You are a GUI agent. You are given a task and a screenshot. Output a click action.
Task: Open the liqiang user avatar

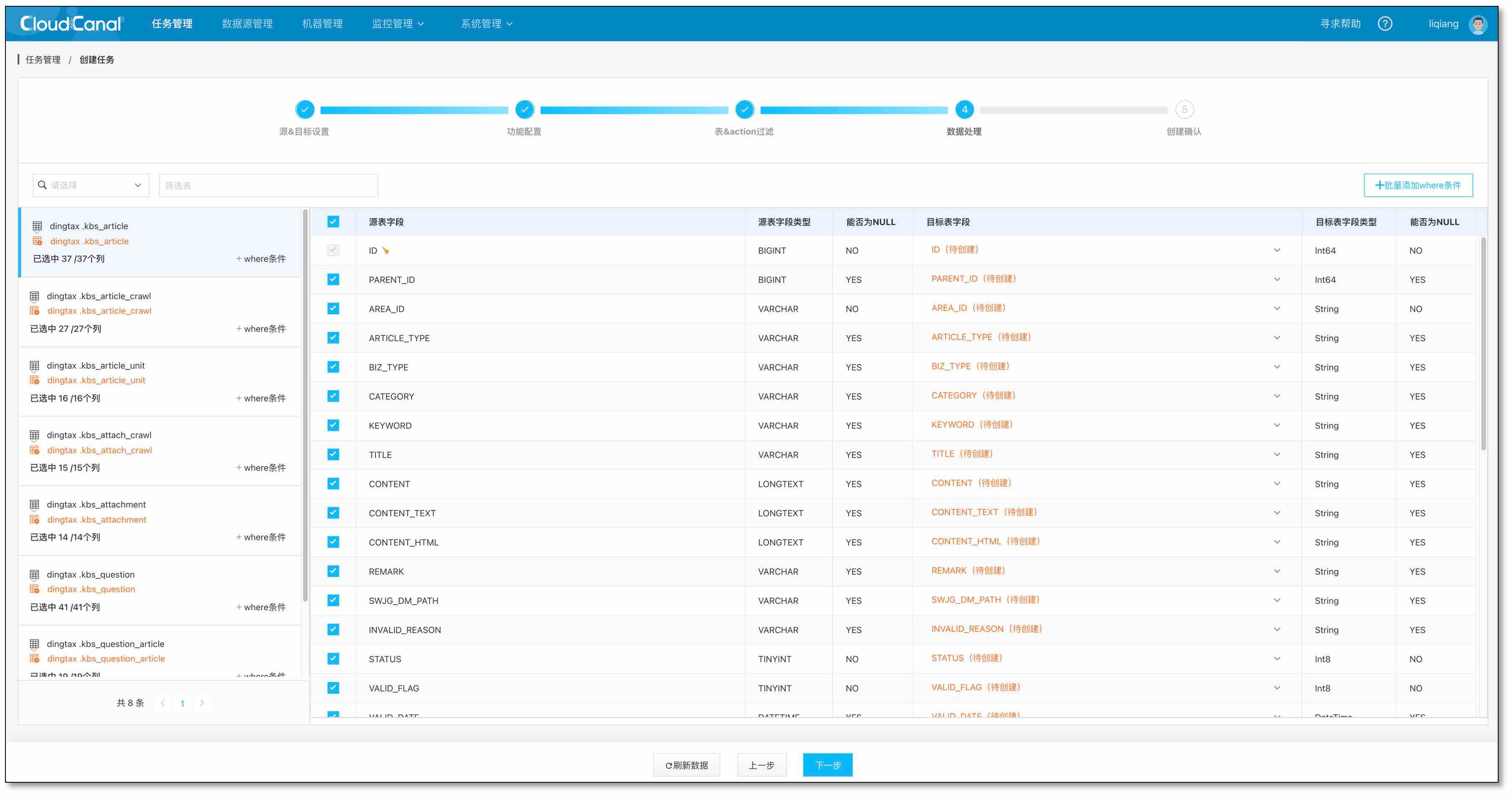coord(1477,24)
